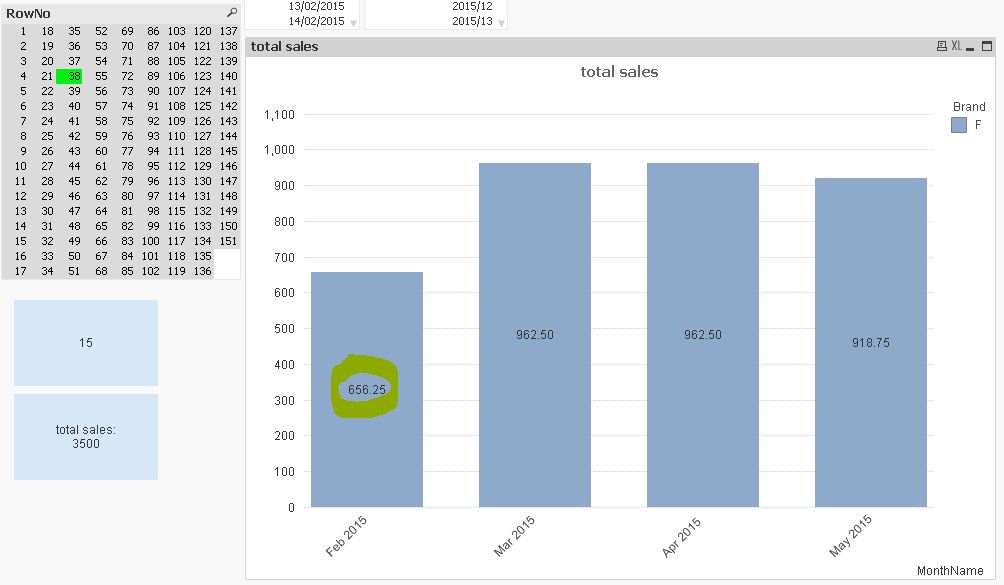Viewport: 1004px width, 585px height.
Task: Open print dialog from chart caption printer icon
Action: coord(941,45)
